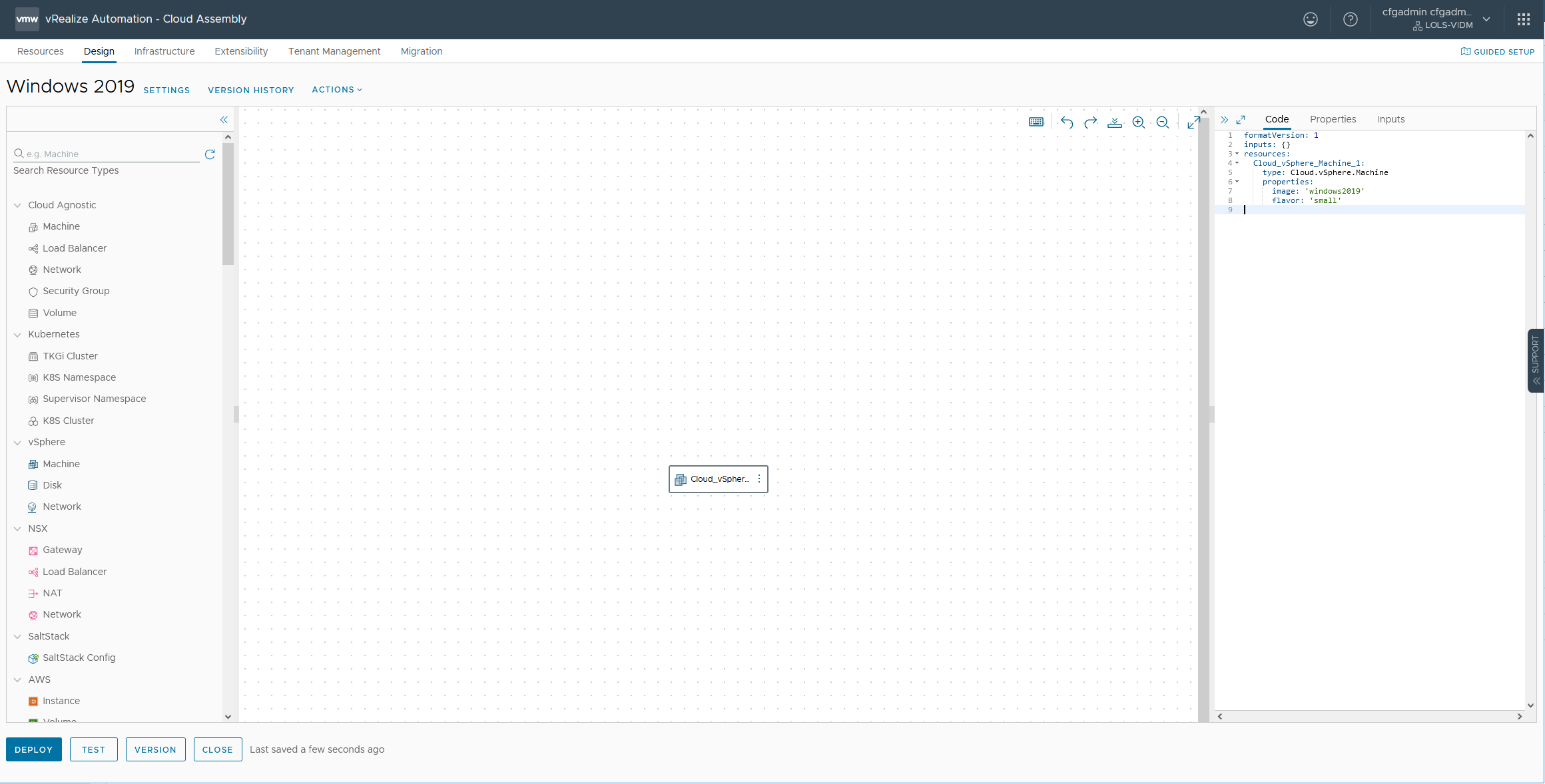Go to the Extensibility tab
1545x784 pixels.
tap(241, 51)
